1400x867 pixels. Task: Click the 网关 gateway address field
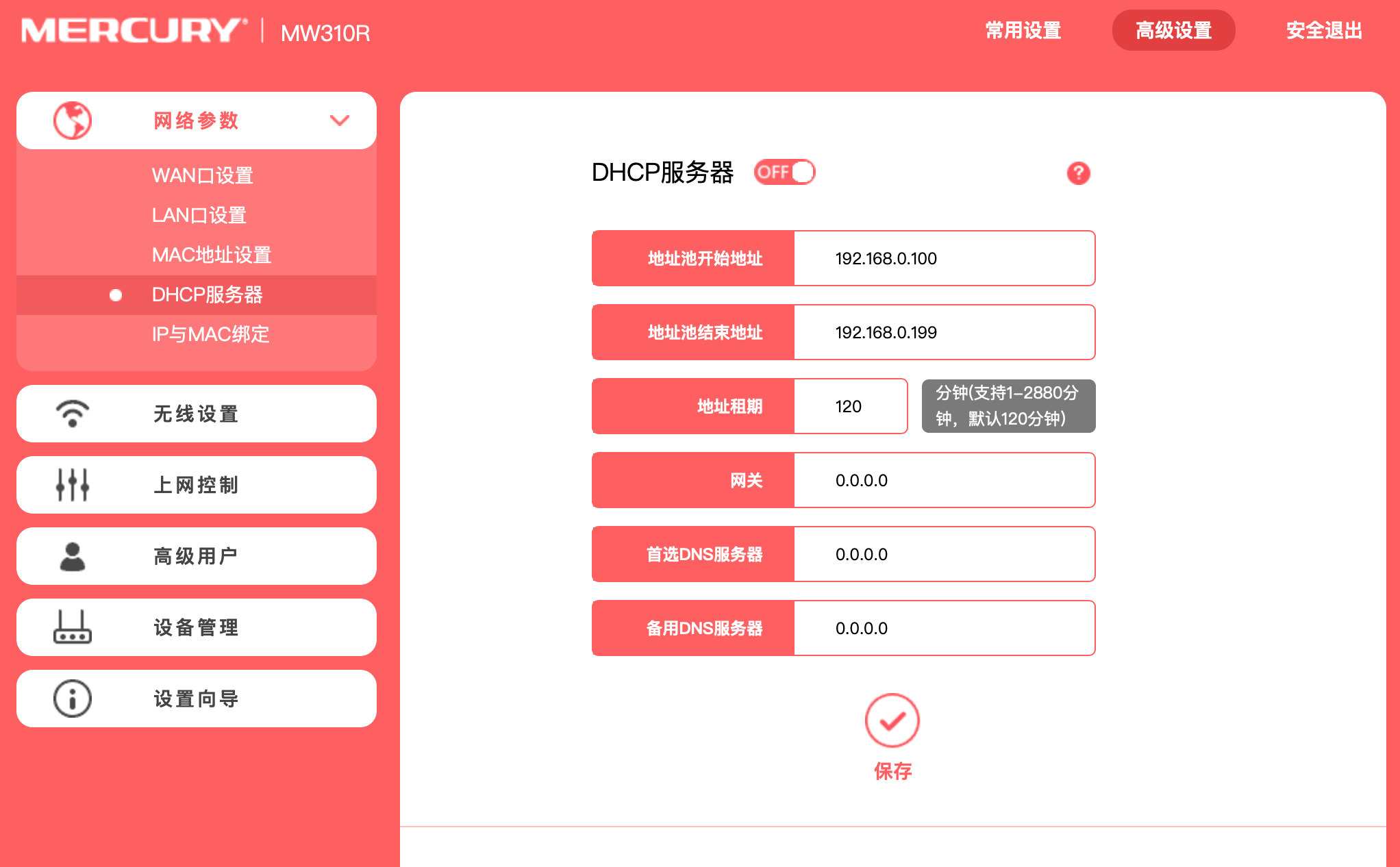pos(944,480)
